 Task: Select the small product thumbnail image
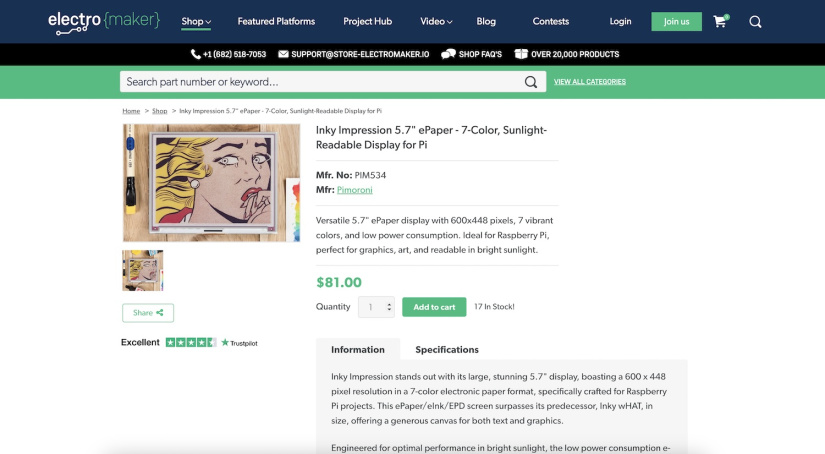pos(142,270)
